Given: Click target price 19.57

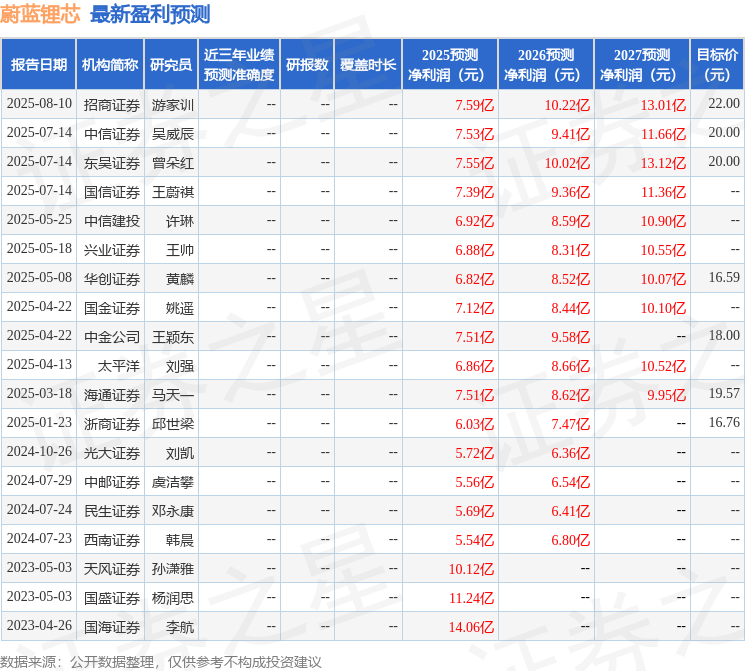Looking at the screenshot, I should [x=724, y=393].
